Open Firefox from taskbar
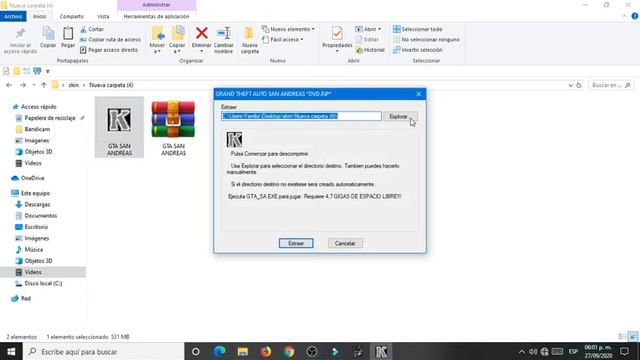Viewport: 640px width, 360px height. [x=266, y=351]
